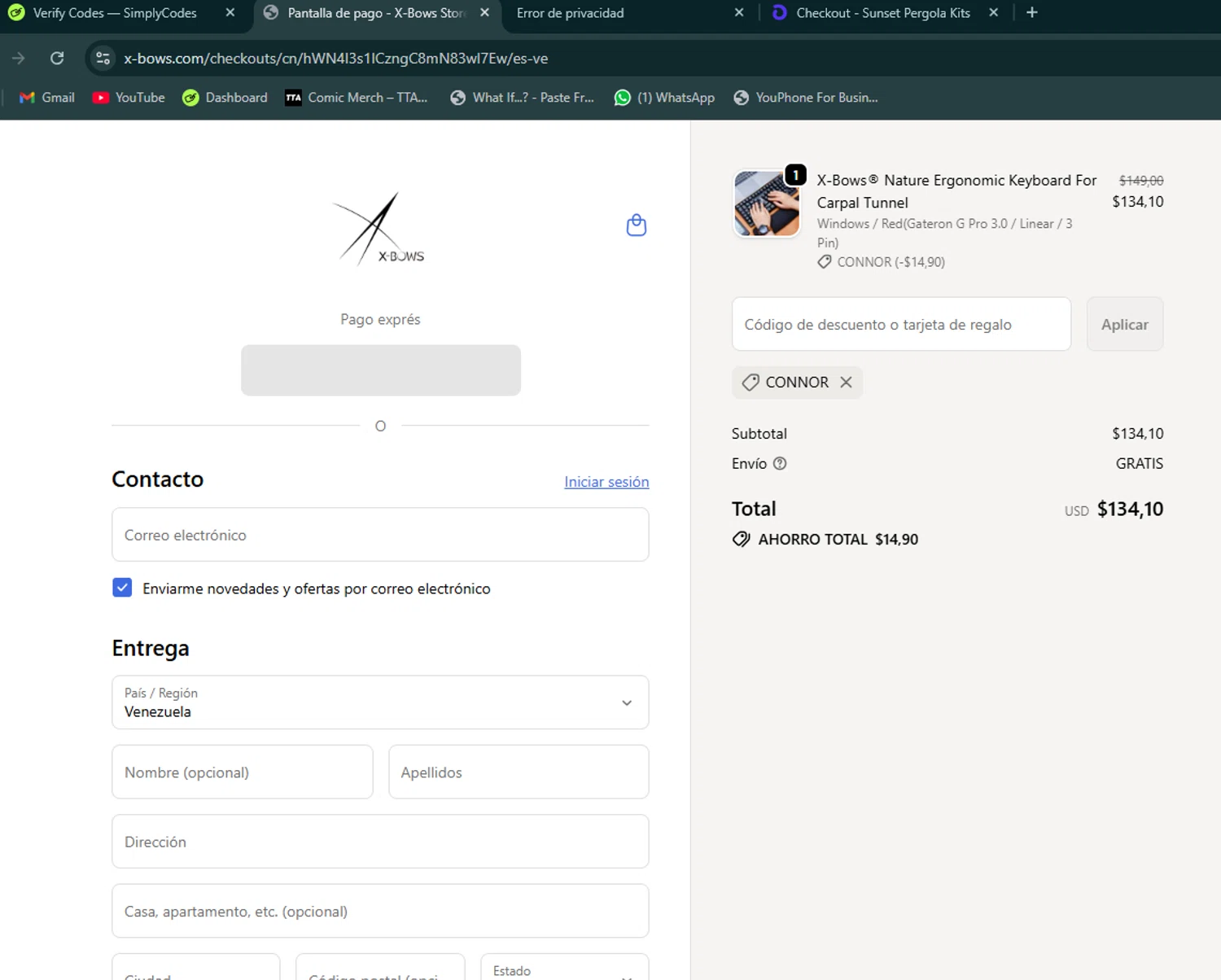The height and width of the screenshot is (980, 1221).
Task: Focus the Apellidos field
Action: [x=519, y=772]
